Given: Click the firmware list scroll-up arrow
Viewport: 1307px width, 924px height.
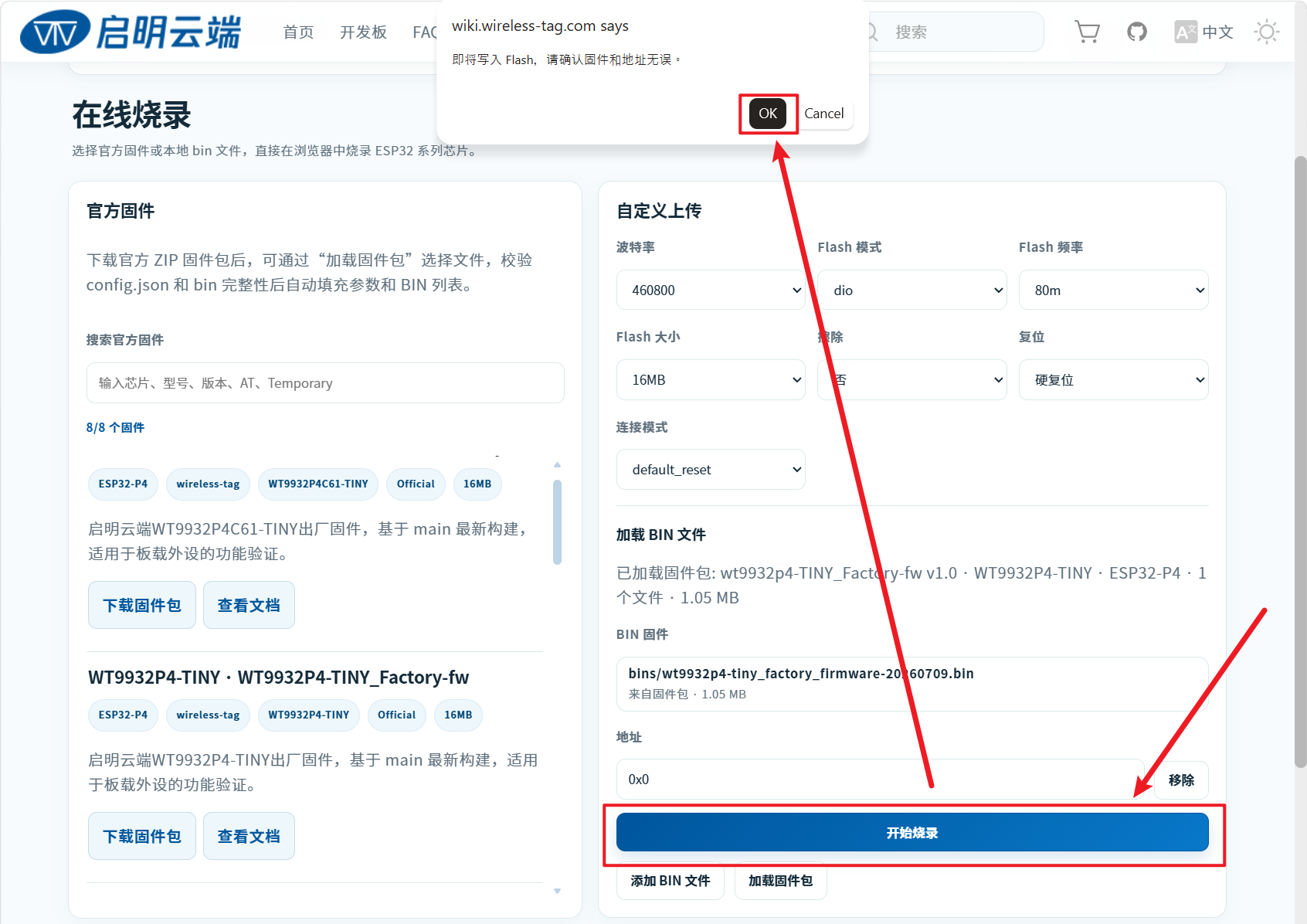Looking at the screenshot, I should (557, 465).
